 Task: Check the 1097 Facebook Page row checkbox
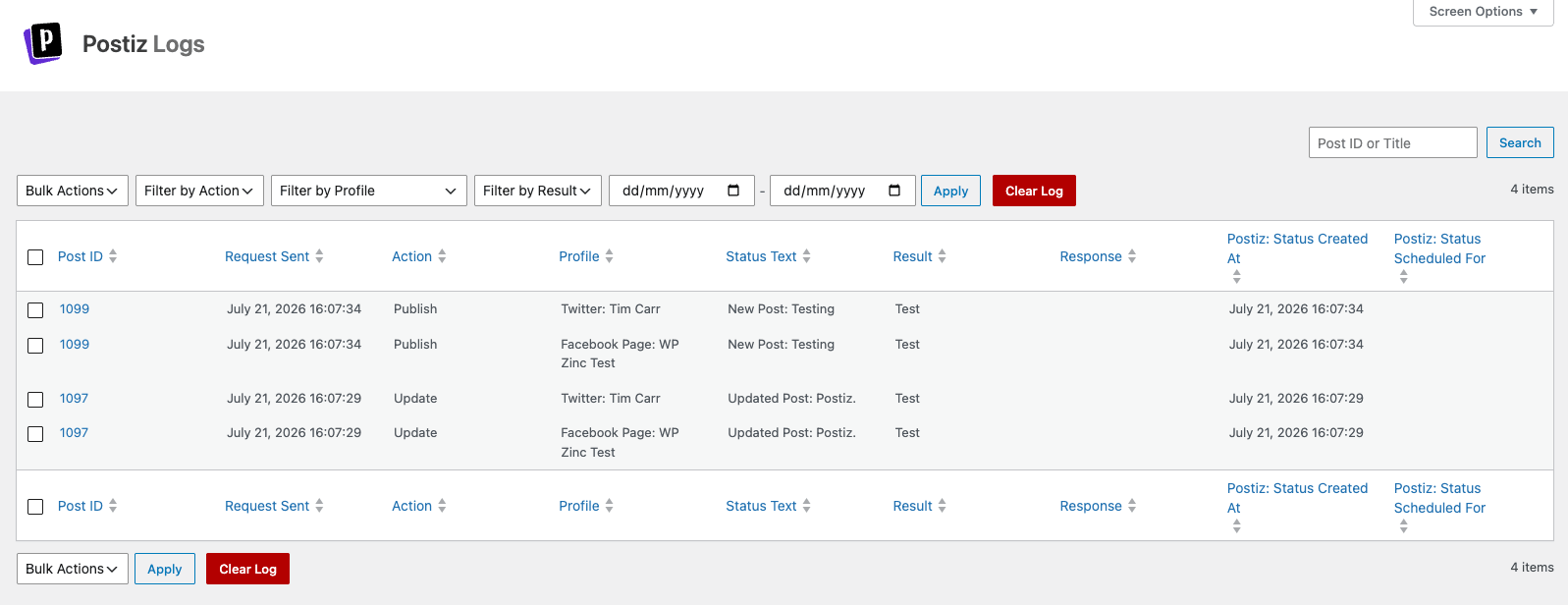[x=35, y=434]
